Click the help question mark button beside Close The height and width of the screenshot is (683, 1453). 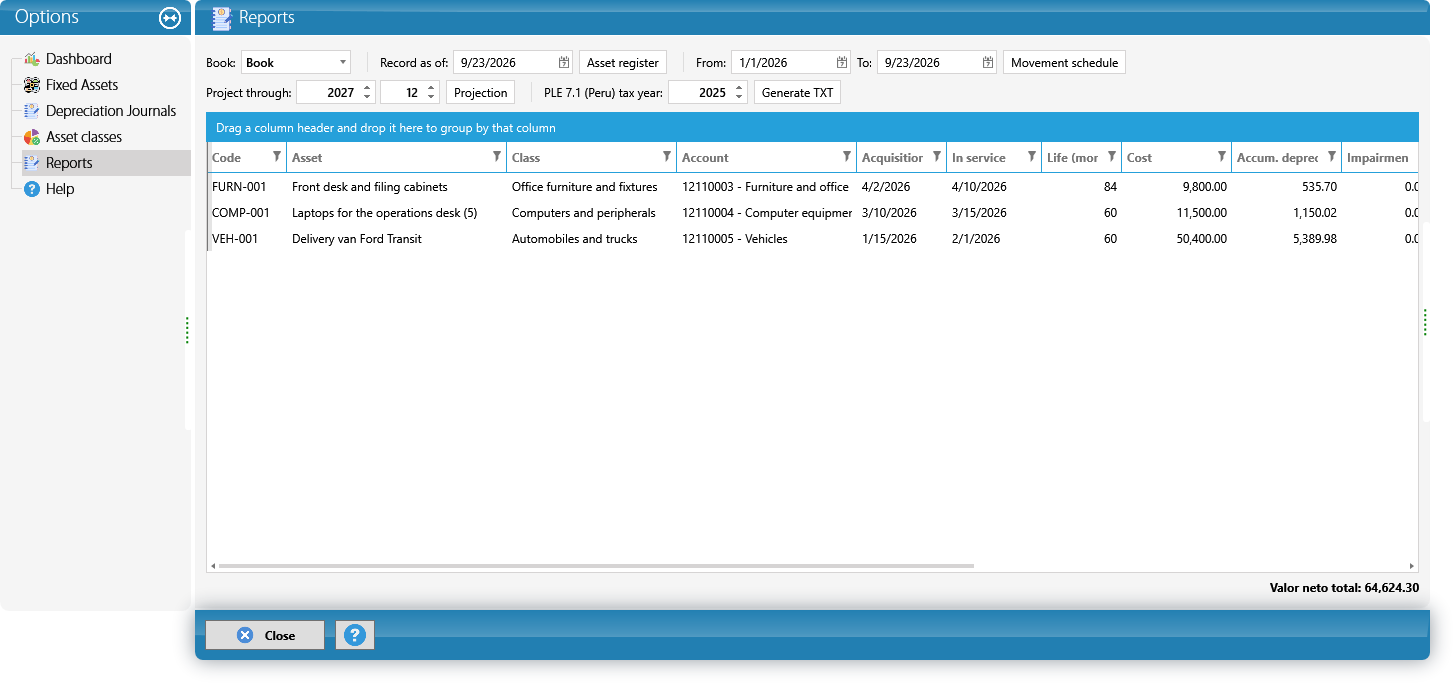(x=355, y=635)
